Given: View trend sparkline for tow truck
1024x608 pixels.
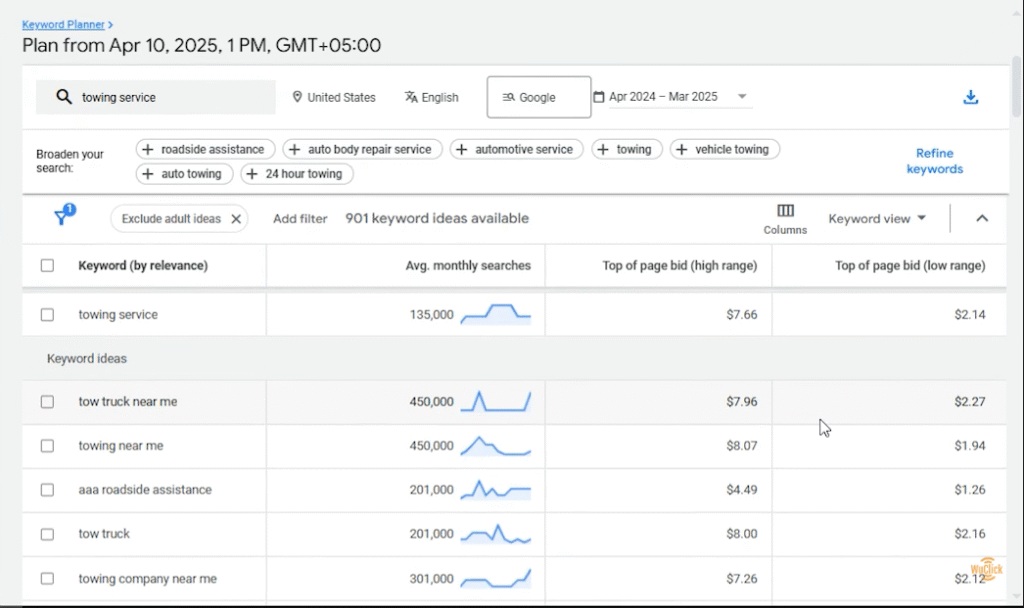Looking at the screenshot, I should click(x=496, y=534).
